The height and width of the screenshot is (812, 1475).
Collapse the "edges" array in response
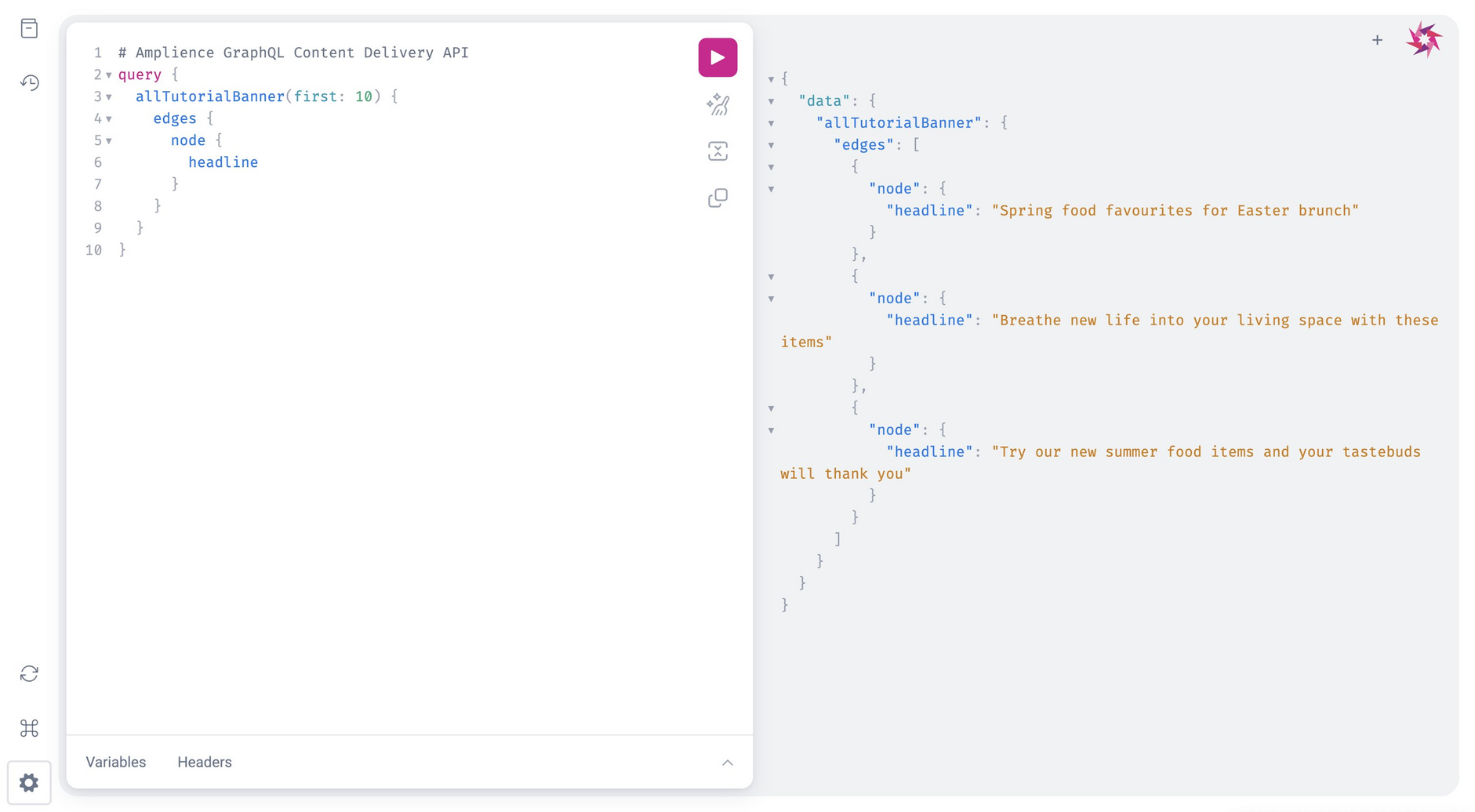[x=772, y=145]
